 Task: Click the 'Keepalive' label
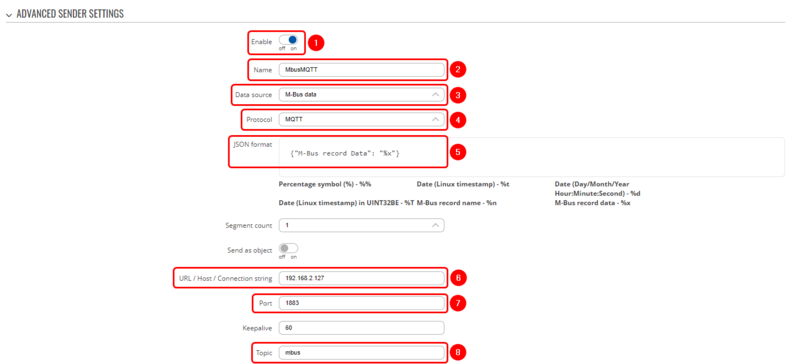(x=258, y=328)
